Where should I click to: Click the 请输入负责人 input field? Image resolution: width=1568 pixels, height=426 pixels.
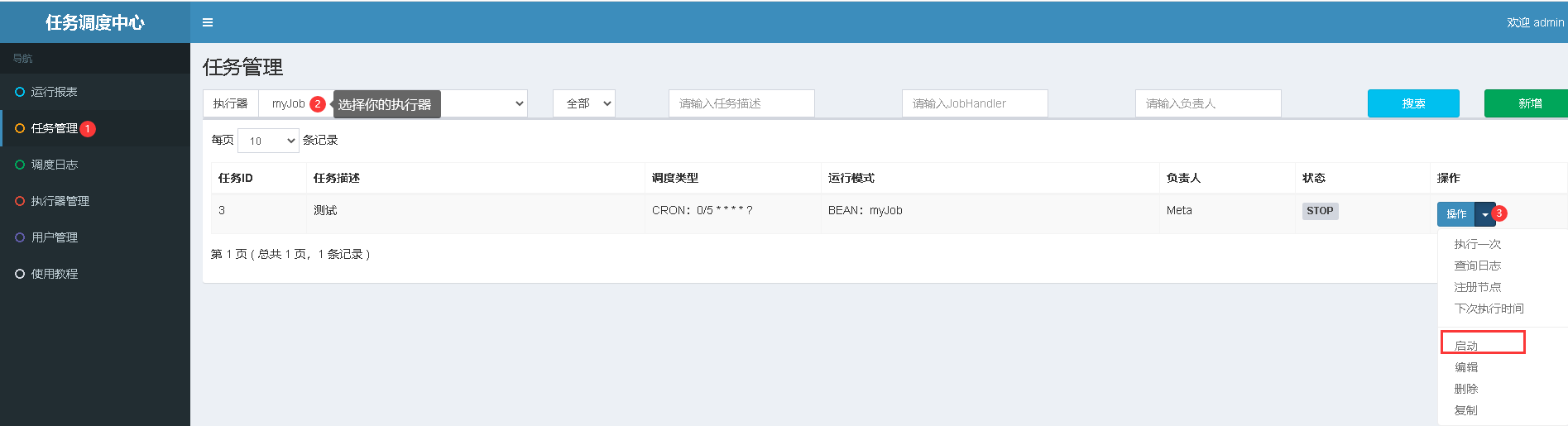coord(1208,103)
